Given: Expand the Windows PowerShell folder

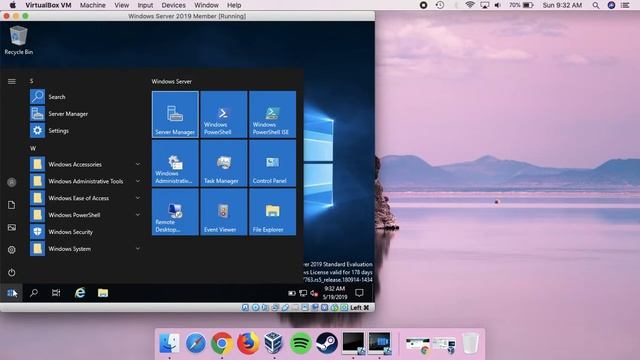Looking at the screenshot, I should [86, 215].
